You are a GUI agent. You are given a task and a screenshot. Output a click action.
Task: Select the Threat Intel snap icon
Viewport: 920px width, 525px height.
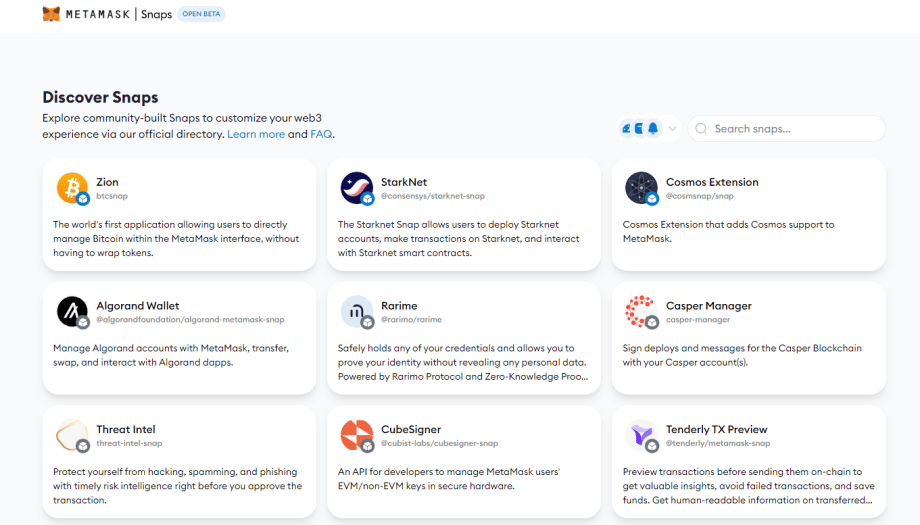point(72,435)
